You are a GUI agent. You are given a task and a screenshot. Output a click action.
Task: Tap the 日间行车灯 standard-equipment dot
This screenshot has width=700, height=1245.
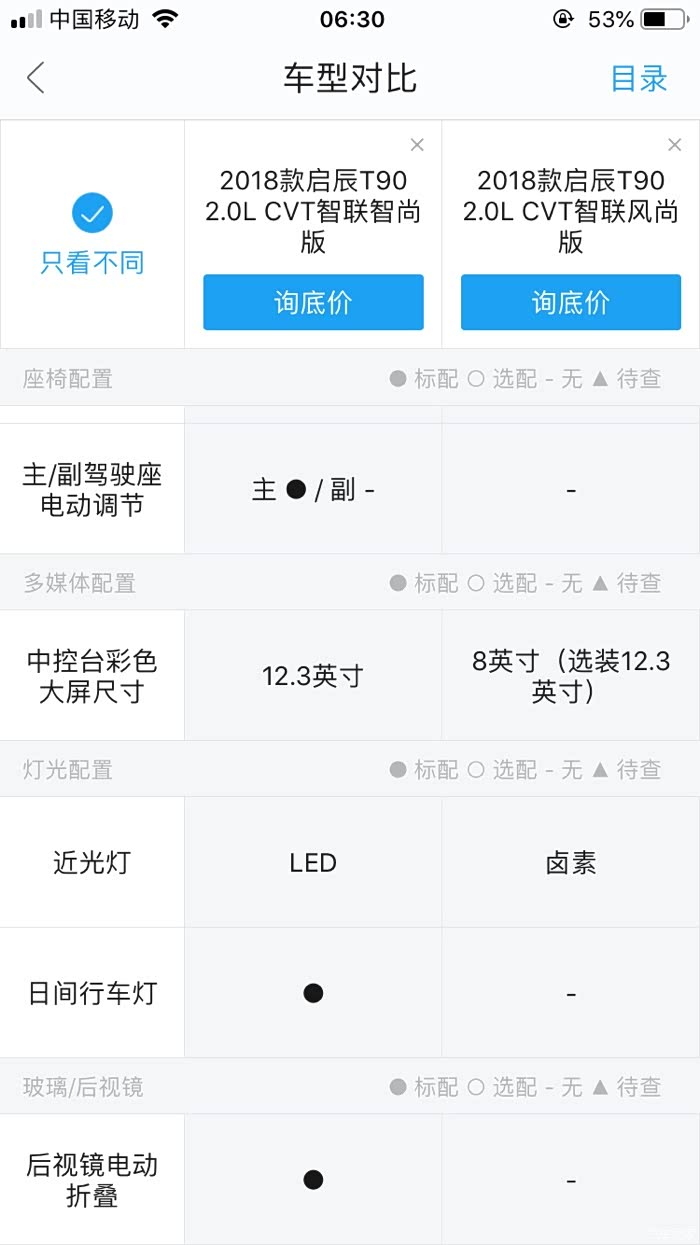(x=313, y=993)
